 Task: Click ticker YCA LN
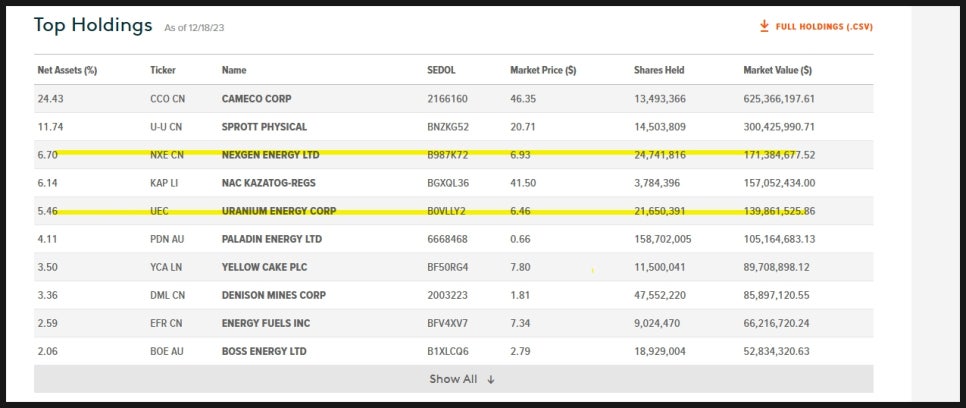(x=166, y=267)
